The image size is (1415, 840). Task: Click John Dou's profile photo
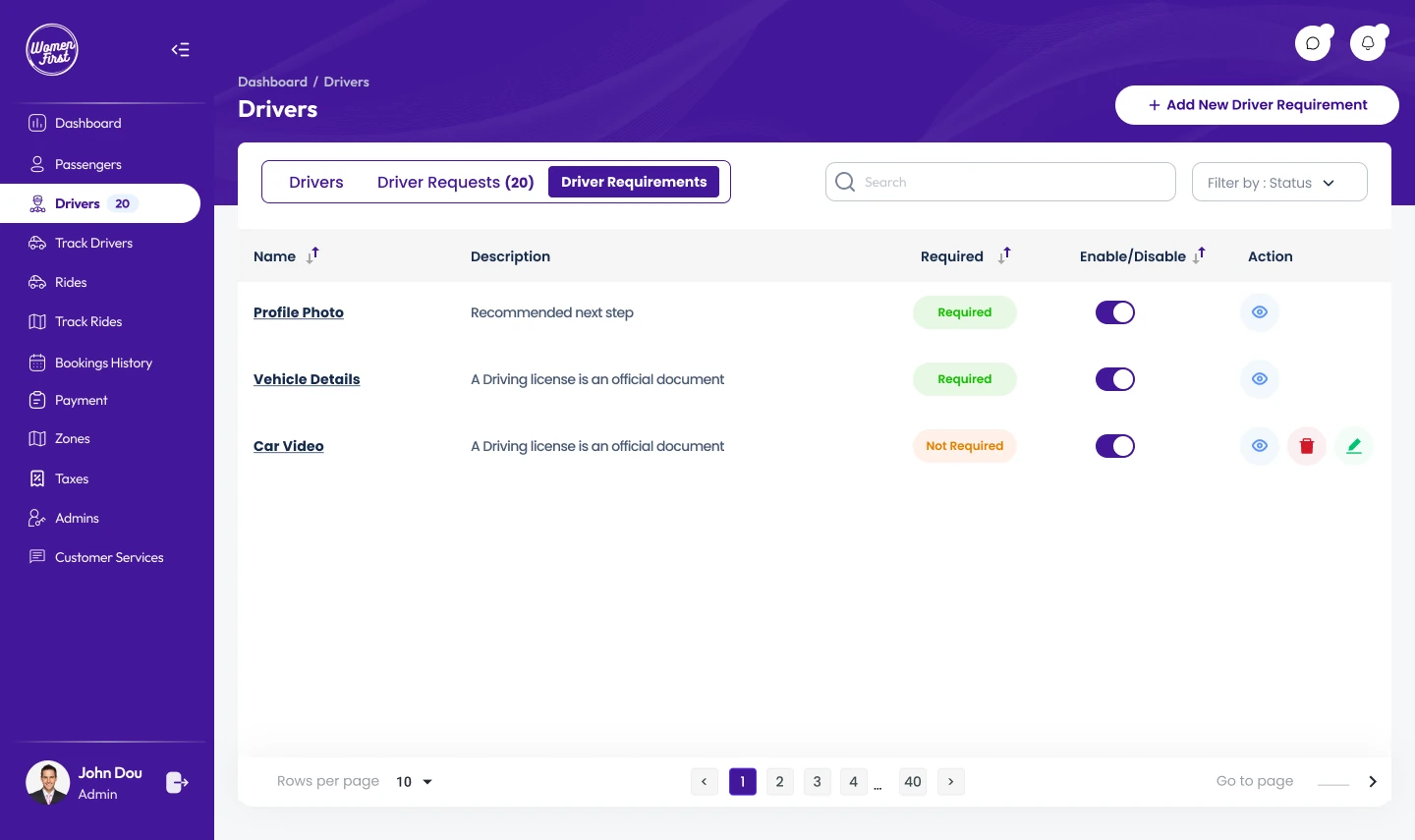[47, 783]
